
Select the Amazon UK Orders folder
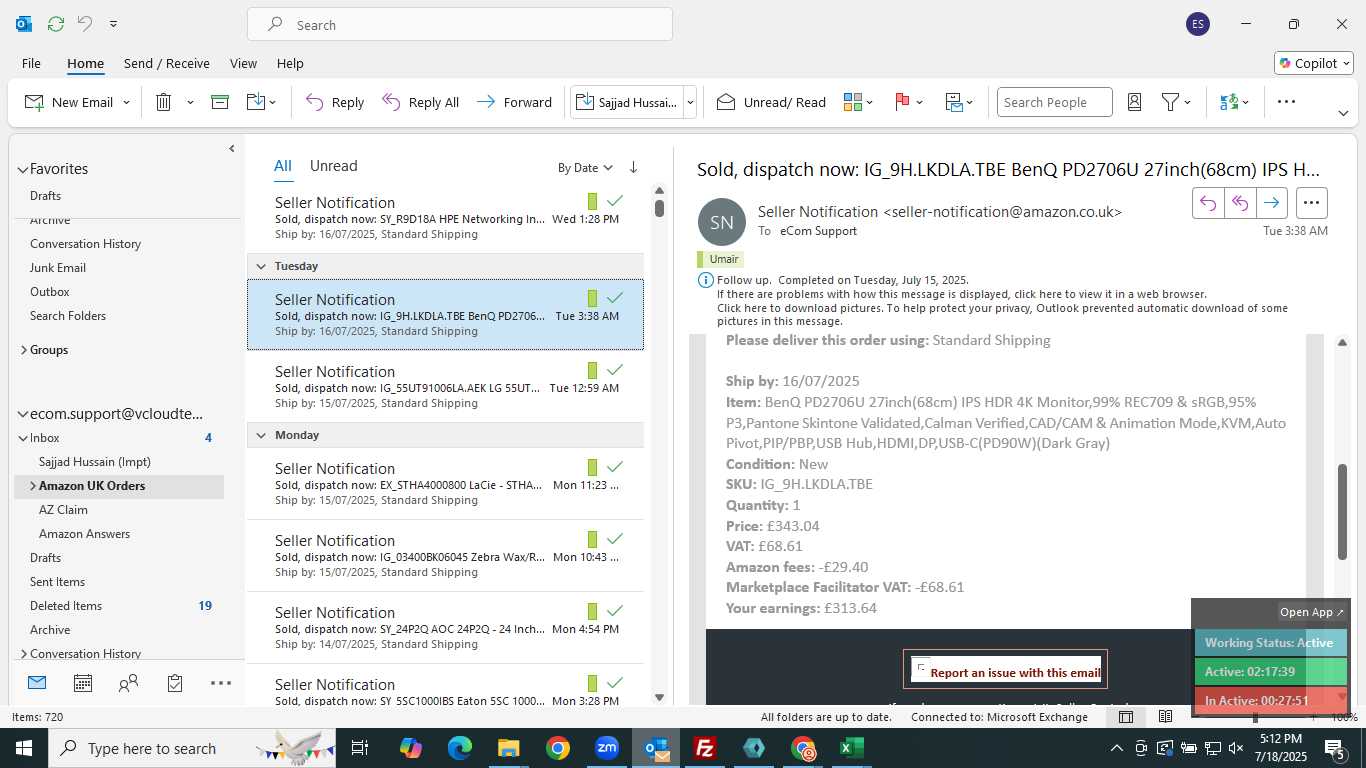point(119,486)
